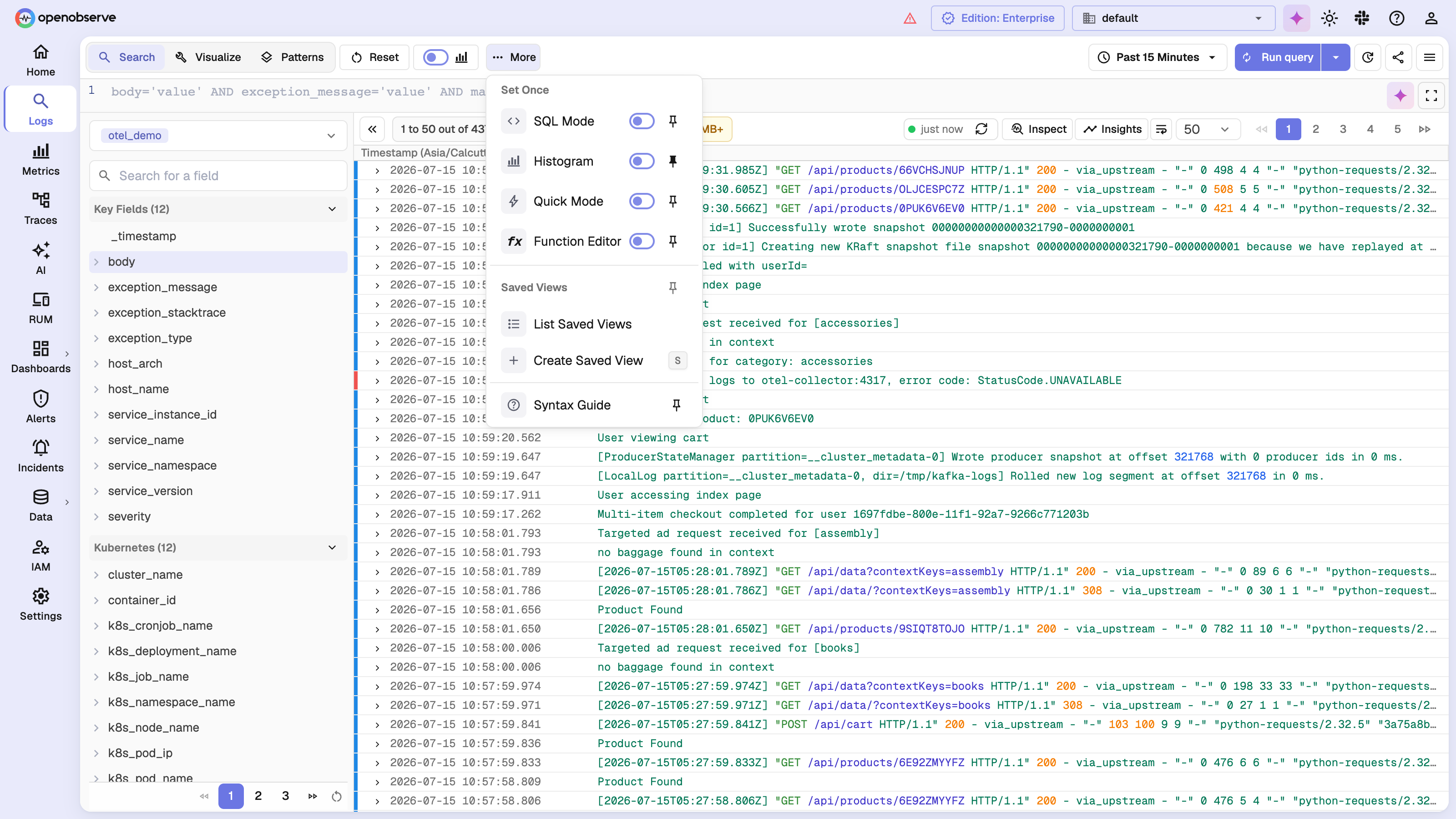Select the Search tab

(126, 57)
